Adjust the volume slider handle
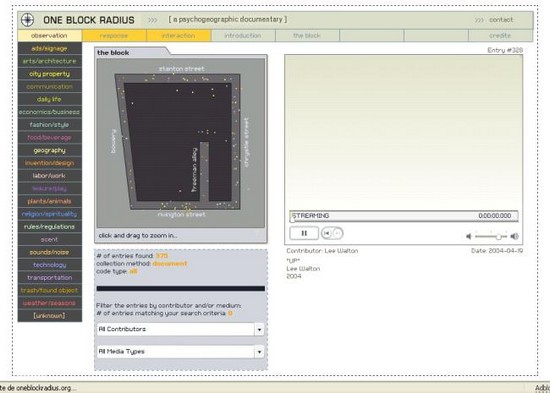Viewport: 550px width, 393px height. tap(498, 237)
